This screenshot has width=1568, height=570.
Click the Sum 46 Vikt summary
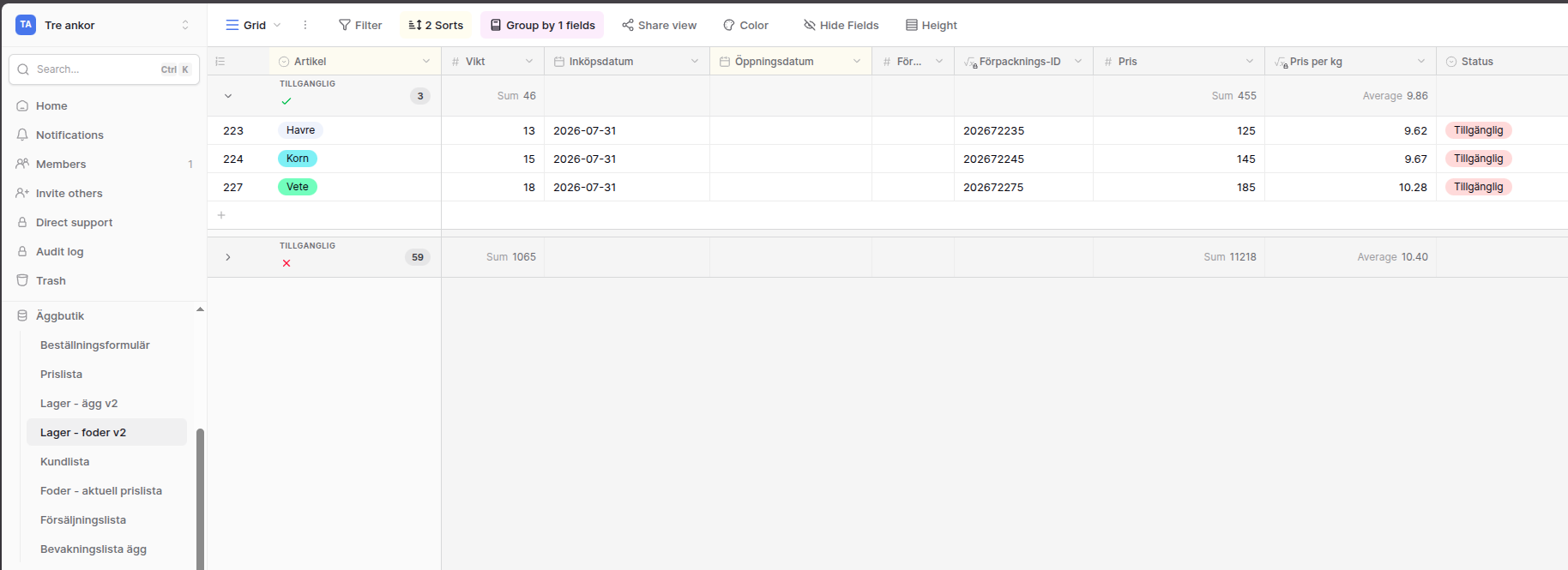point(516,96)
